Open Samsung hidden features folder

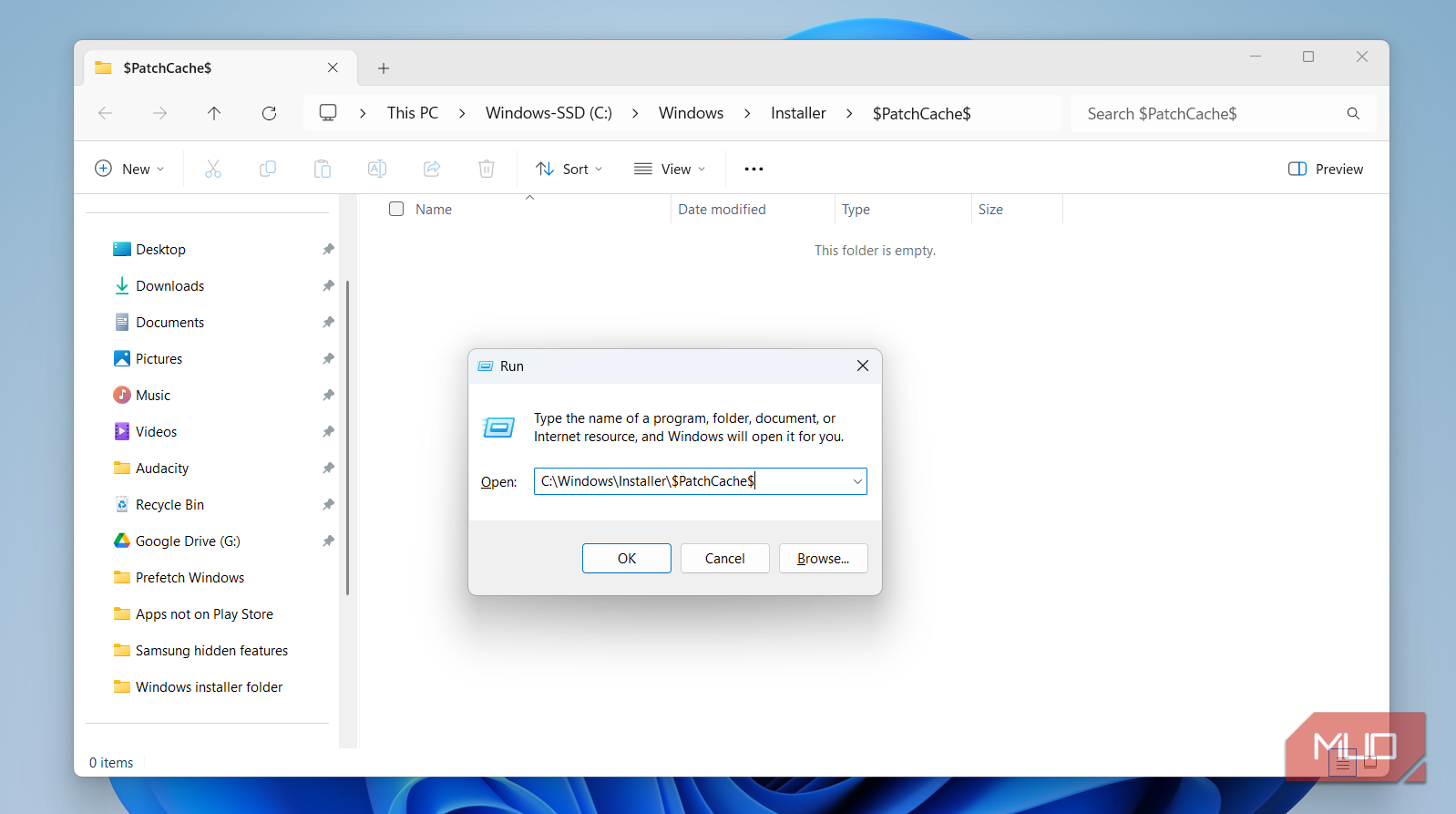[x=211, y=650]
